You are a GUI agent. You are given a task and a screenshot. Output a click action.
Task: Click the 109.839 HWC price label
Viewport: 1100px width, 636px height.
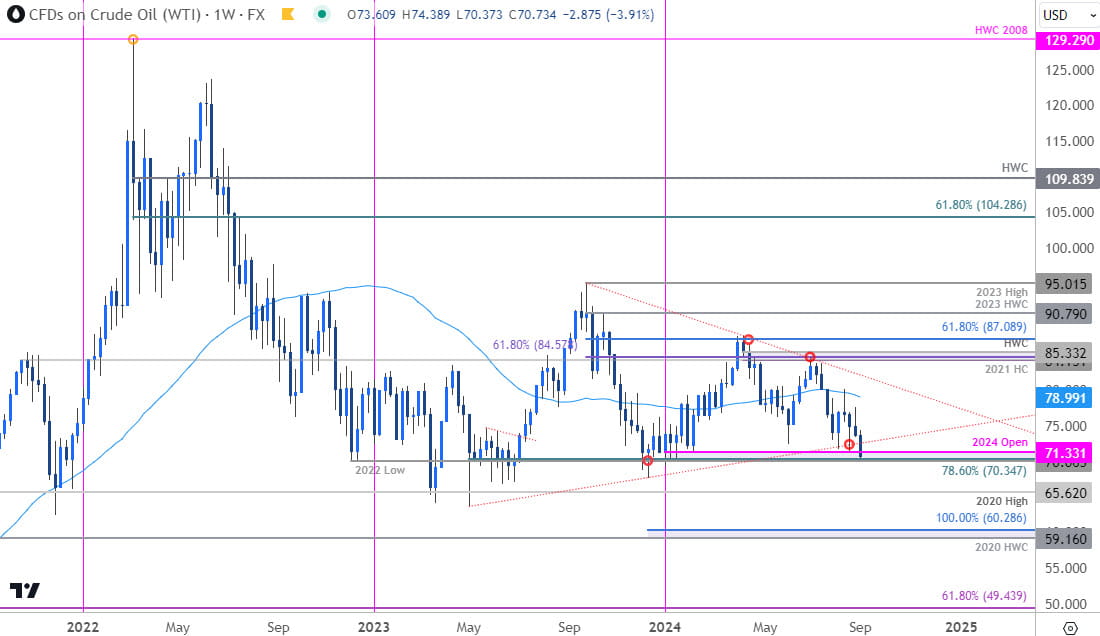click(1068, 179)
